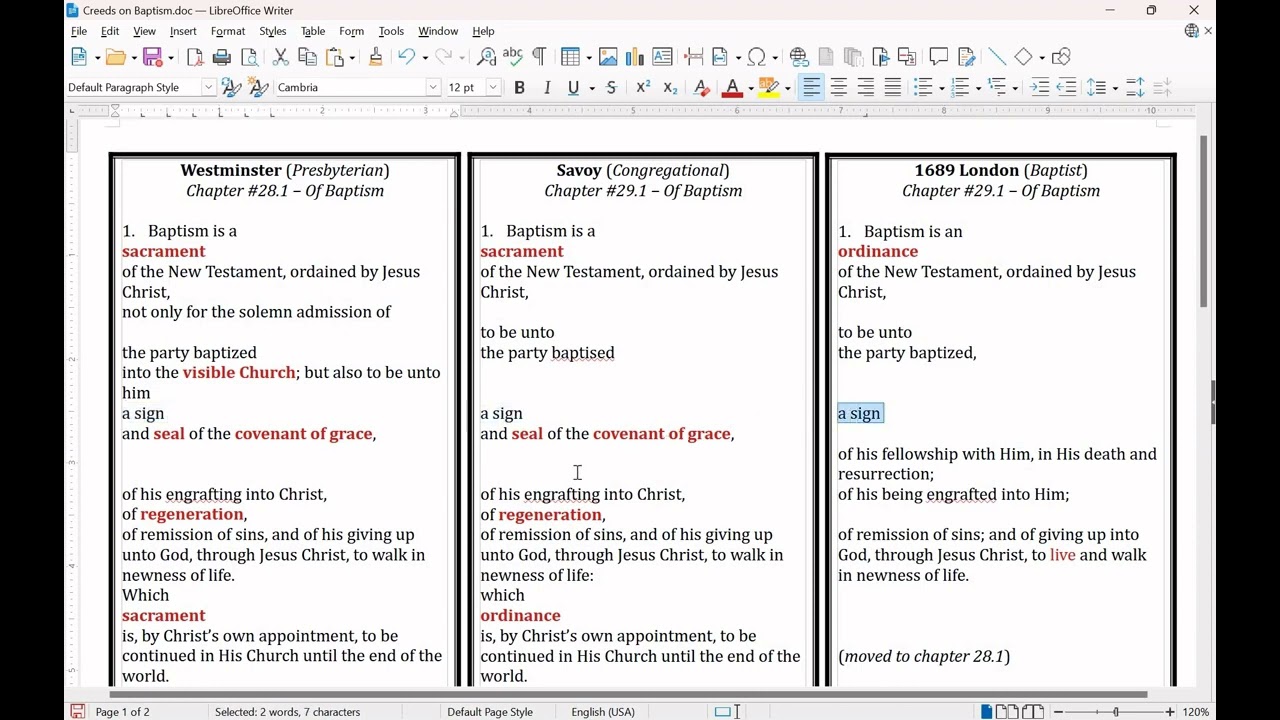1280x720 pixels.
Task: Click the Insert Text Box icon
Action: tap(662, 57)
